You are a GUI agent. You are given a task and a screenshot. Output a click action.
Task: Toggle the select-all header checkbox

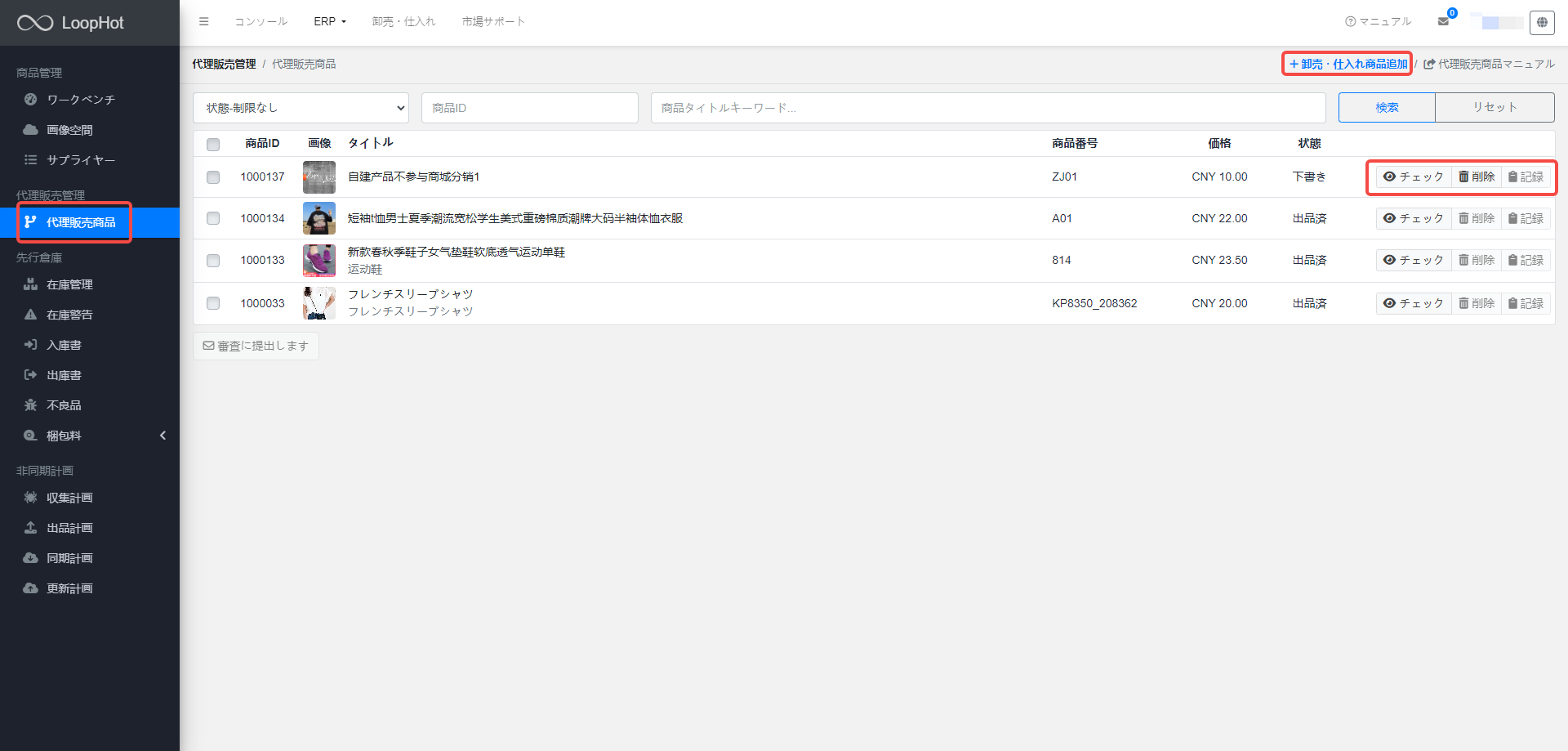point(213,145)
